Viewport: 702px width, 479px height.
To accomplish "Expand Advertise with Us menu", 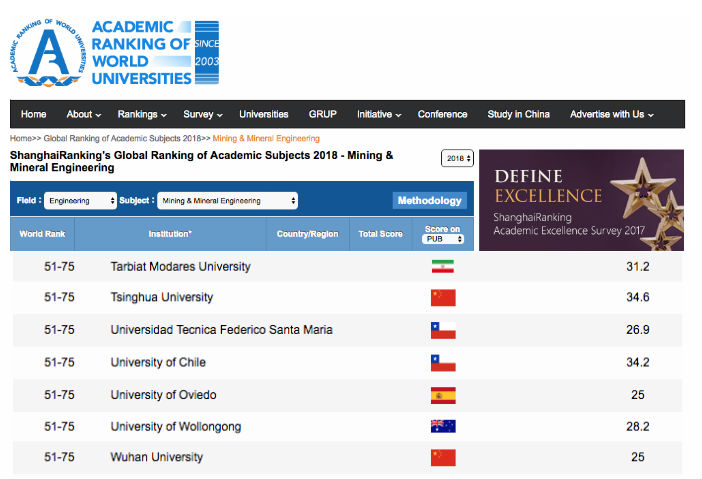I will [x=612, y=114].
